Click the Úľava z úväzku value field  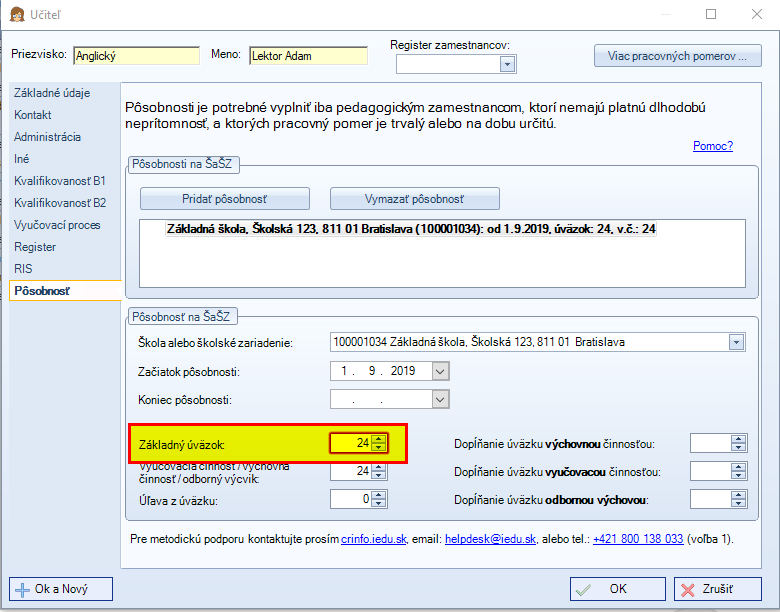[351, 499]
